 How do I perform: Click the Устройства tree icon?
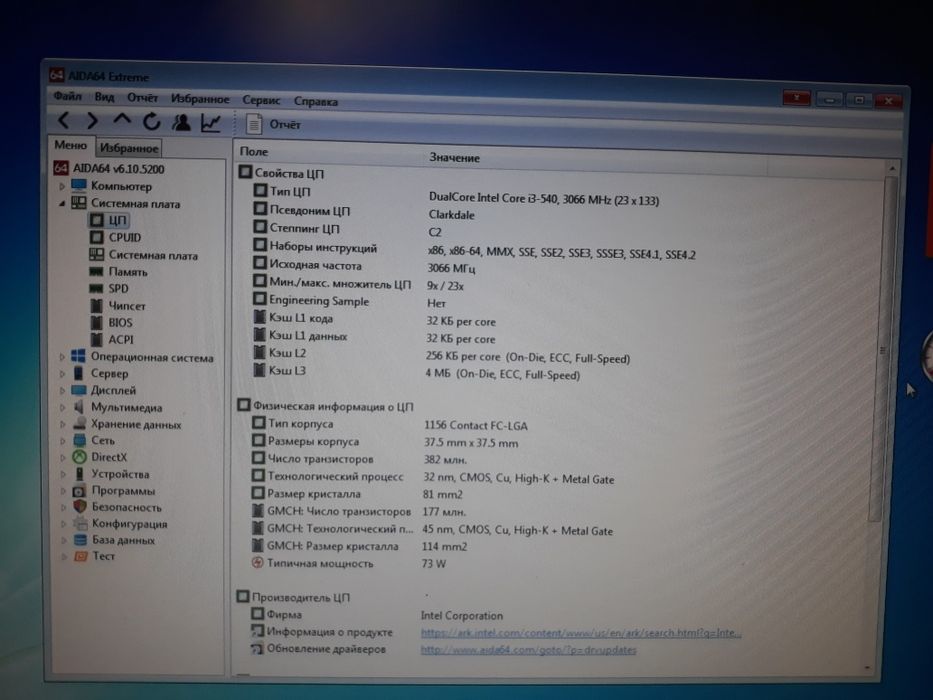(79, 474)
